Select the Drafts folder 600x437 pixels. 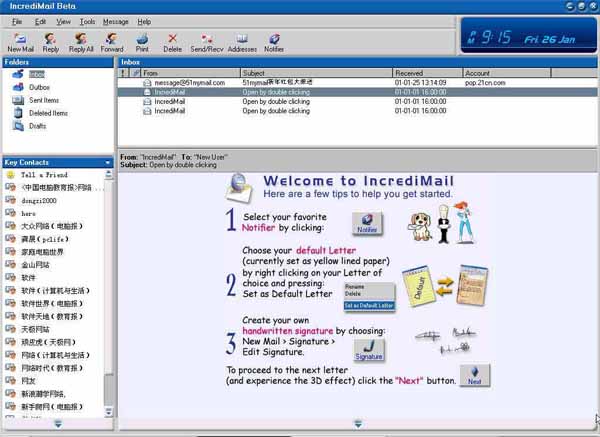tap(38, 126)
